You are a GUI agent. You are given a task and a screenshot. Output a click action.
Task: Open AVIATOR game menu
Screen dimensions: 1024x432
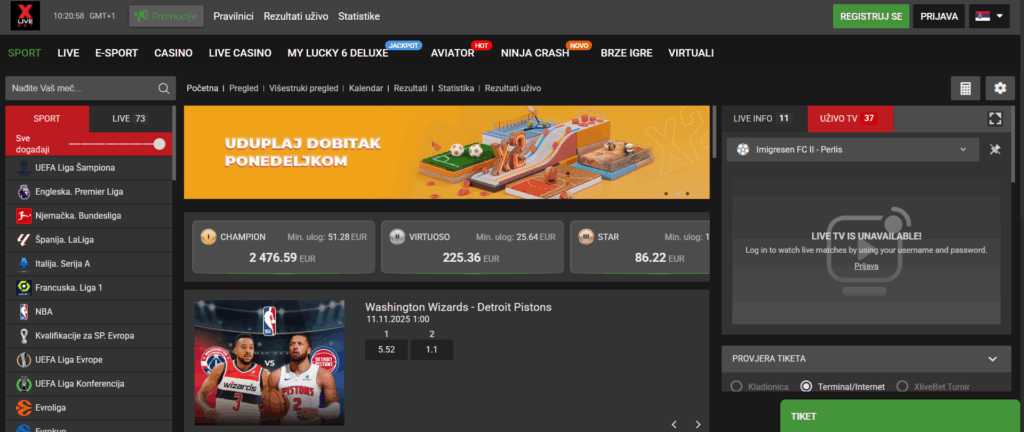point(453,54)
